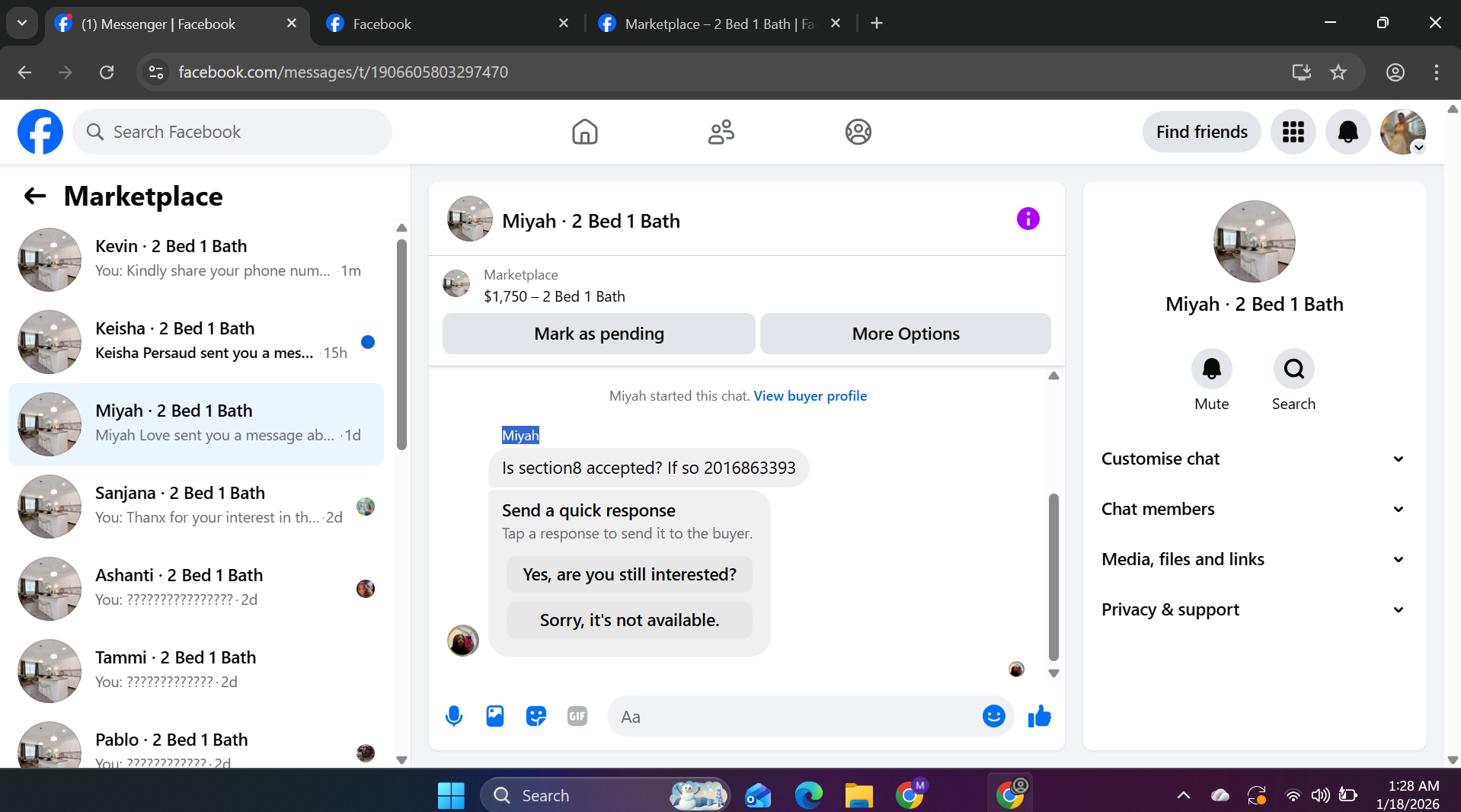Click the back arrow beside Marketplace
Image resolution: width=1461 pixels, height=812 pixels.
[x=35, y=197]
